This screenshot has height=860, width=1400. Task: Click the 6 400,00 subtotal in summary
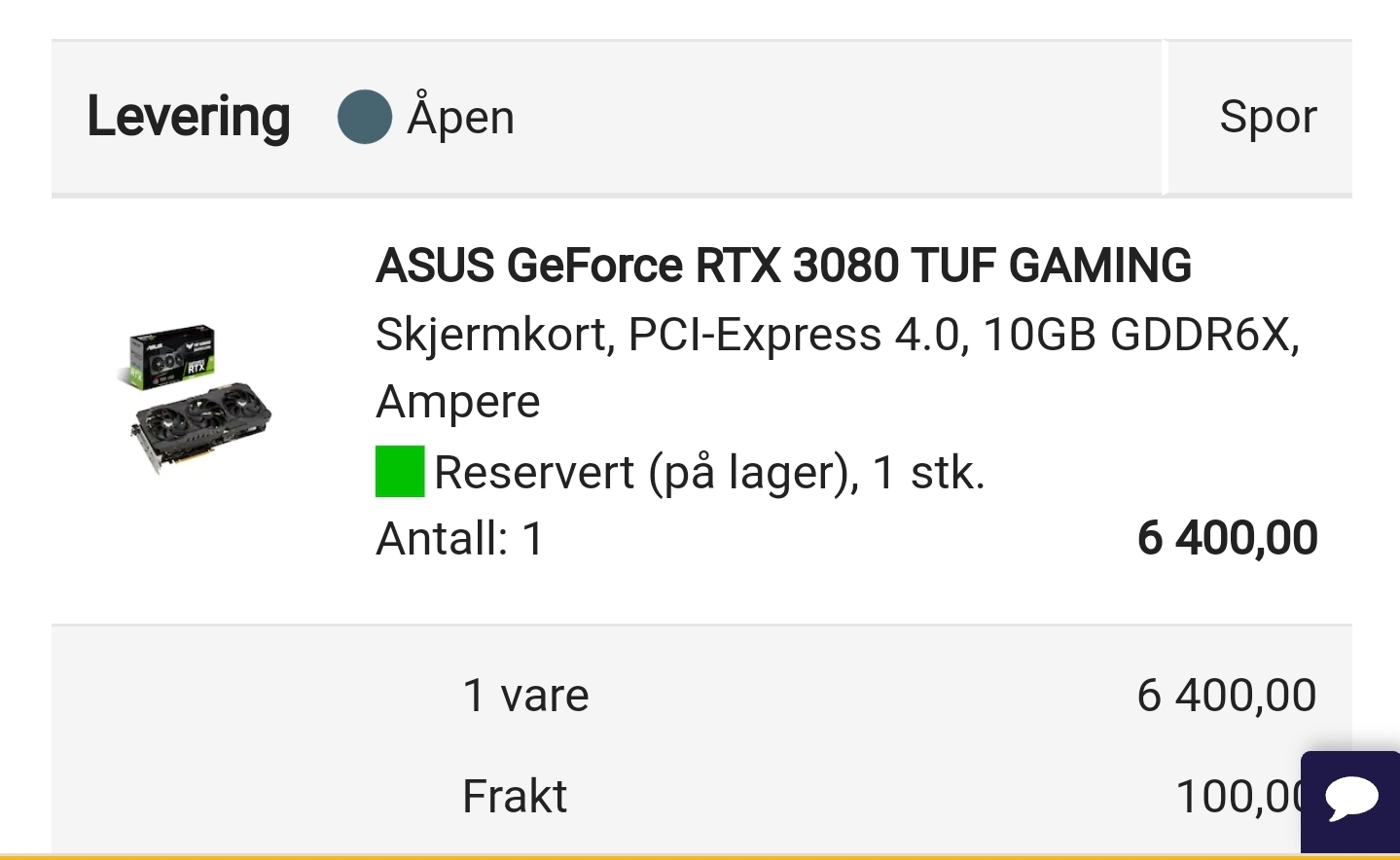[x=1226, y=697]
